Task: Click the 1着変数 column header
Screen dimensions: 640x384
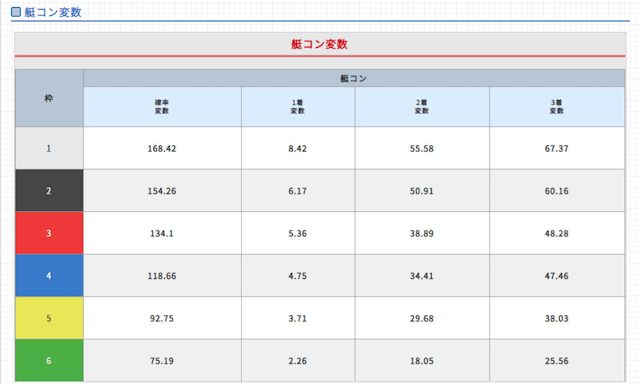Action: tap(298, 107)
